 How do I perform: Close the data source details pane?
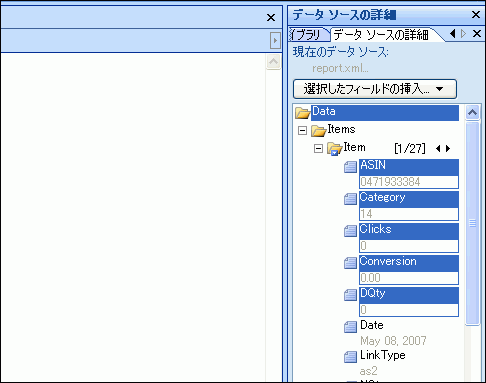click(x=476, y=15)
